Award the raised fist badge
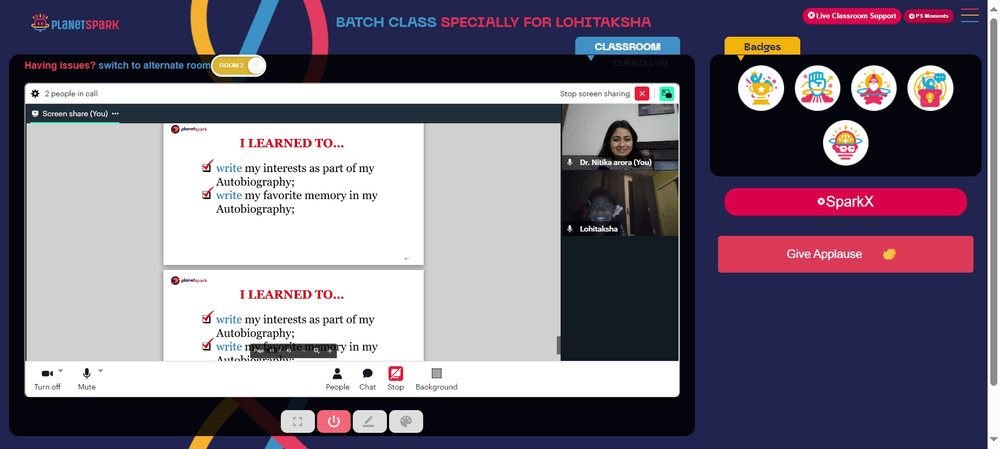Image resolution: width=1000 pixels, height=449 pixels. coord(818,88)
